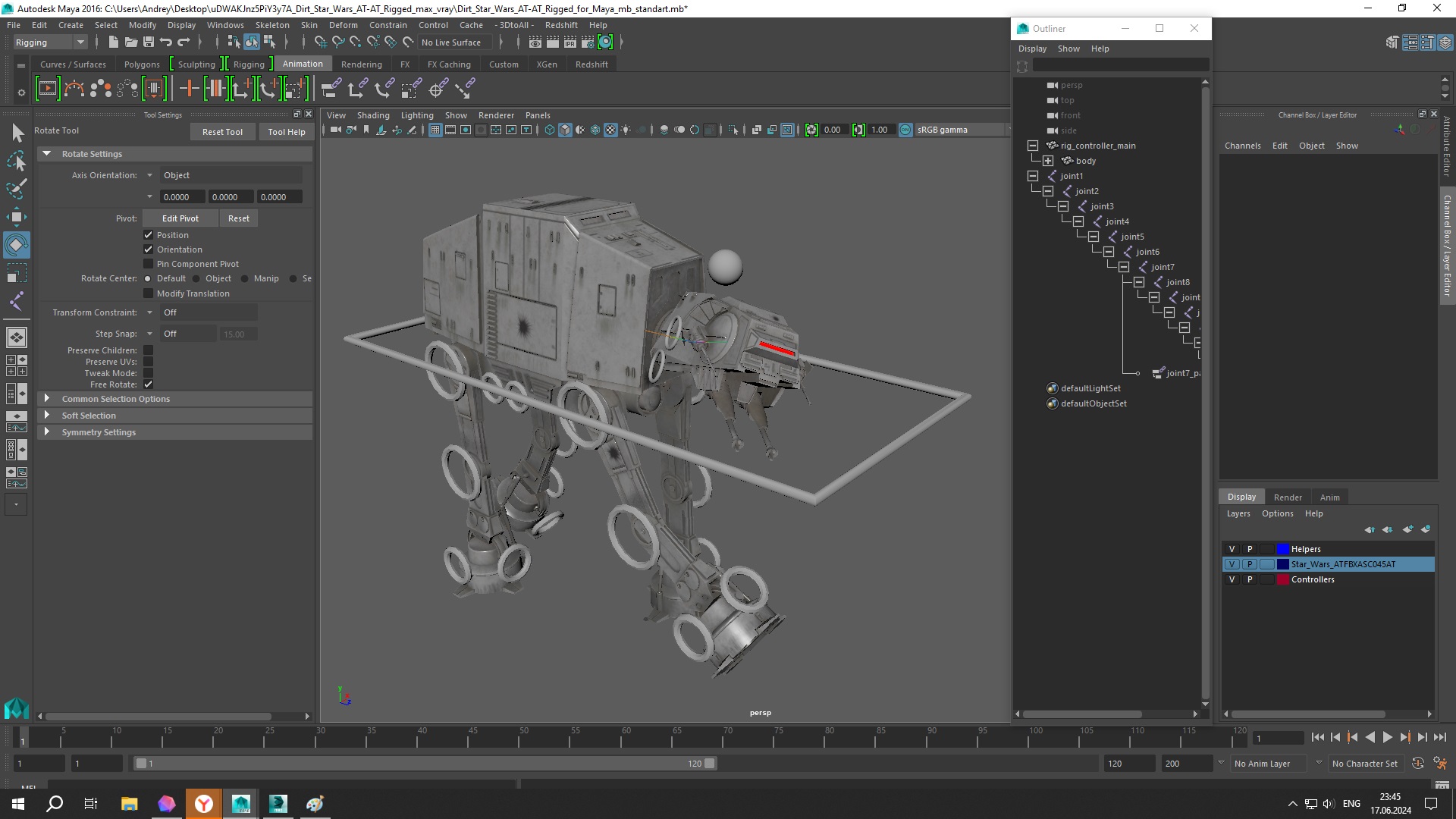Click the Edit Pivot button
Viewport: 1456px width, 819px height.
[x=180, y=218]
